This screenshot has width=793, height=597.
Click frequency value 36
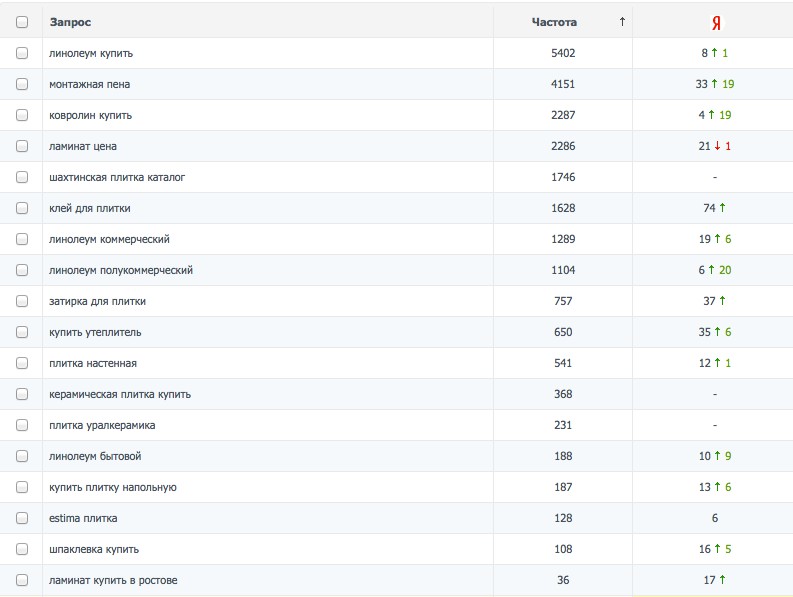[x=563, y=580]
